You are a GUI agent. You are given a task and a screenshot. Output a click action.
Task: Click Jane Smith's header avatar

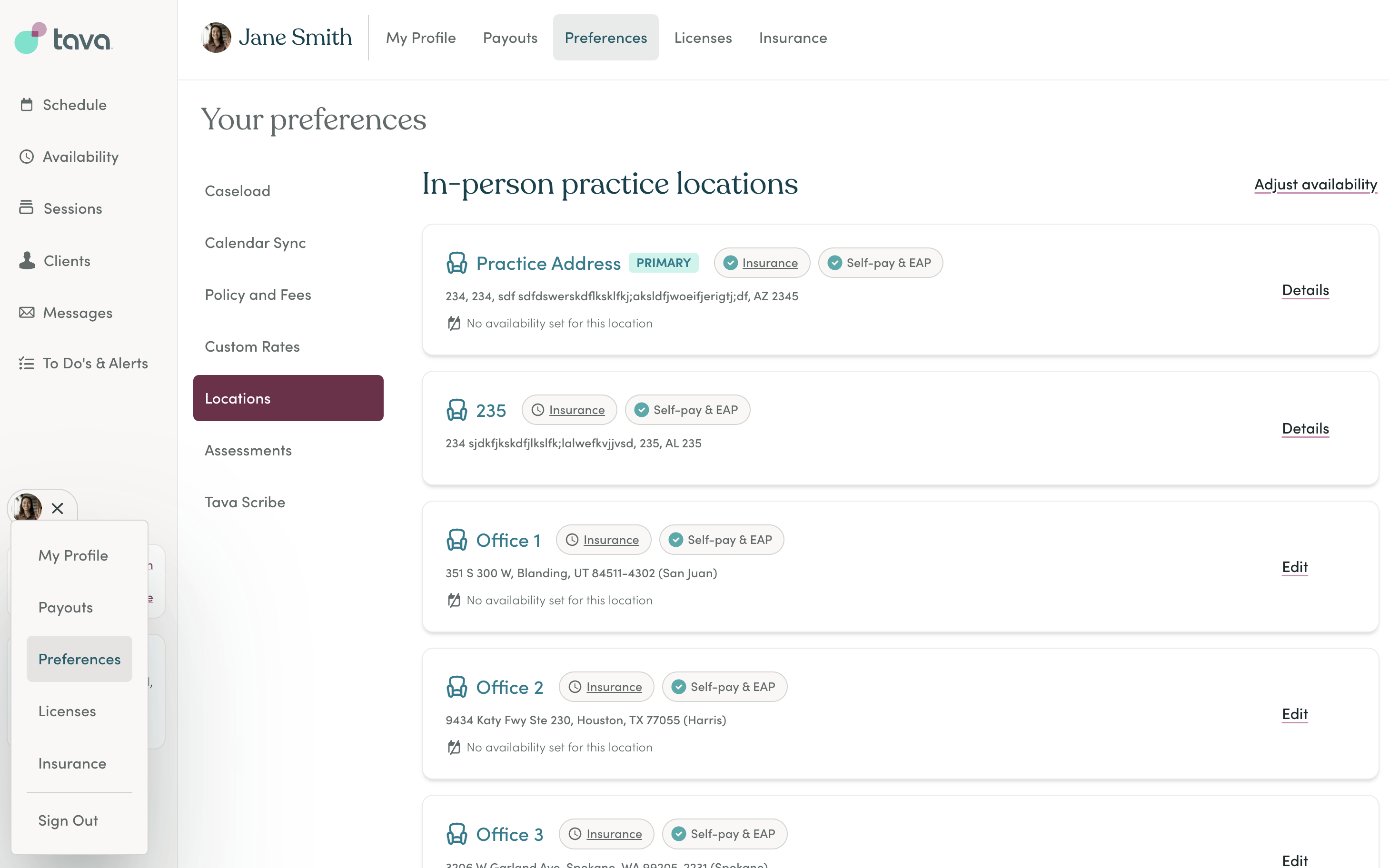click(216, 37)
